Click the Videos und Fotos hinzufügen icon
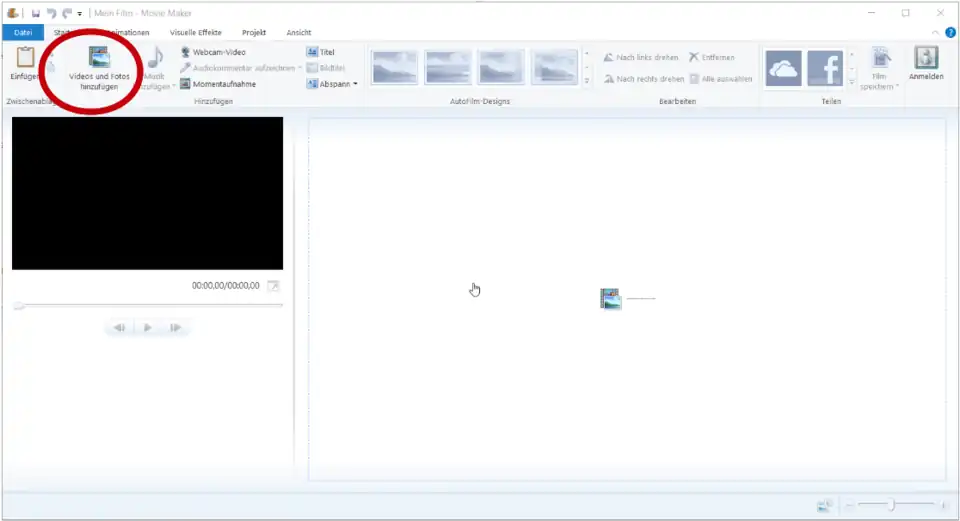 coord(99,58)
